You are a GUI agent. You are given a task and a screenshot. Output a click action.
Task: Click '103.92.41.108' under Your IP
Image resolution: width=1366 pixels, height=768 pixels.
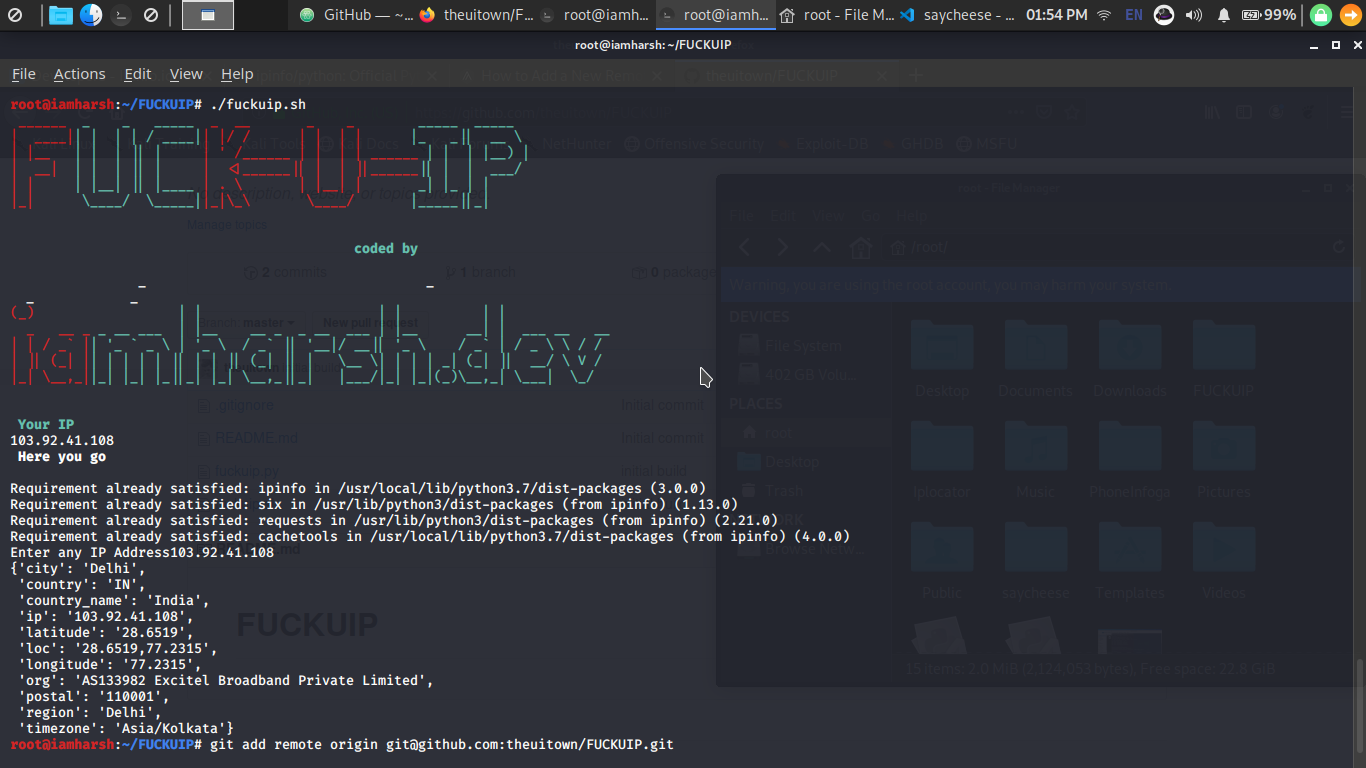point(62,441)
